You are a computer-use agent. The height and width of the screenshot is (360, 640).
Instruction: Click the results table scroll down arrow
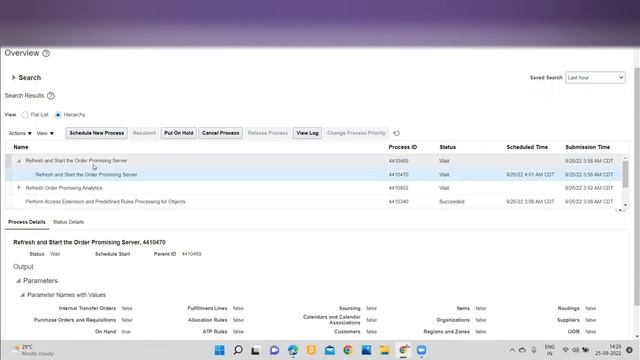click(x=625, y=205)
